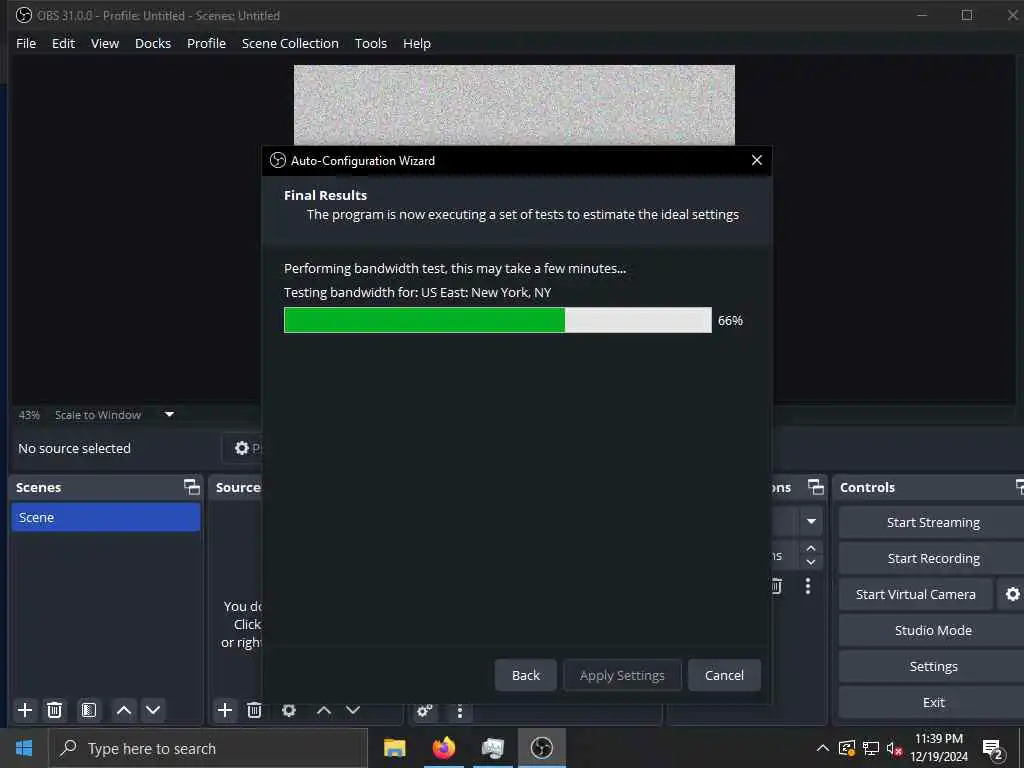Open scene filters icon in Scenes toolbar

[x=89, y=710]
